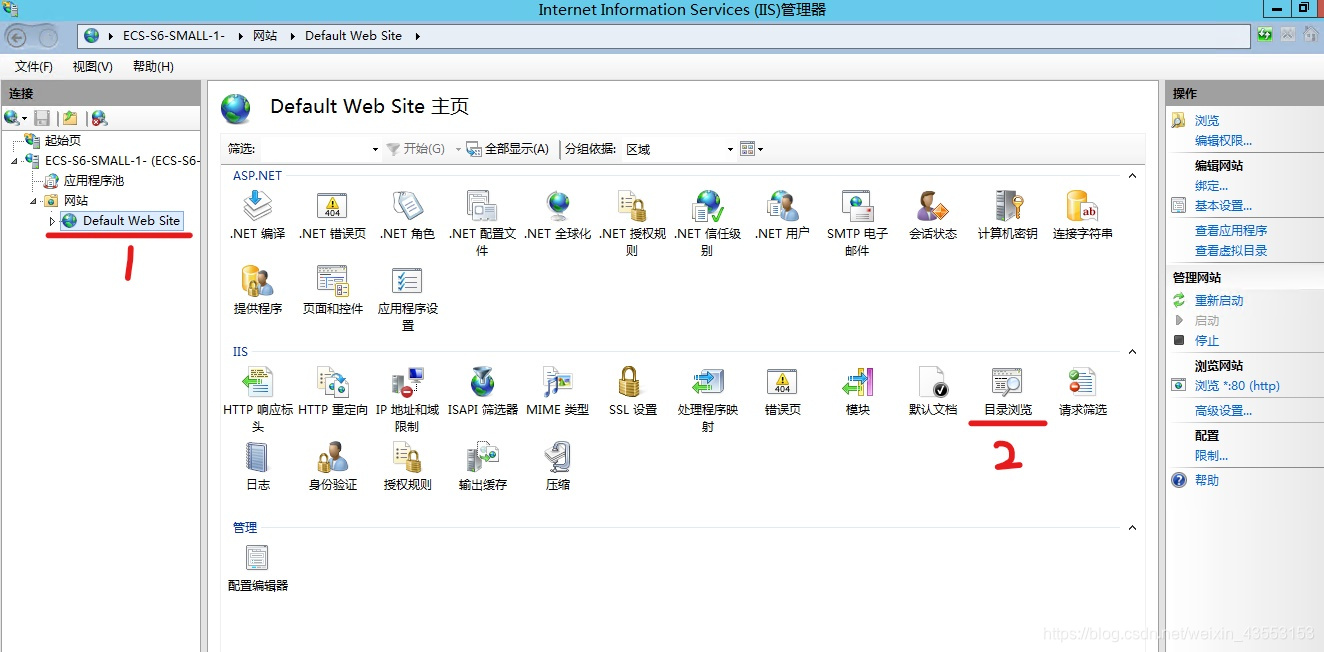The height and width of the screenshot is (652, 1324).
Task: Open the 压缩 compression icon
Action: click(x=557, y=459)
